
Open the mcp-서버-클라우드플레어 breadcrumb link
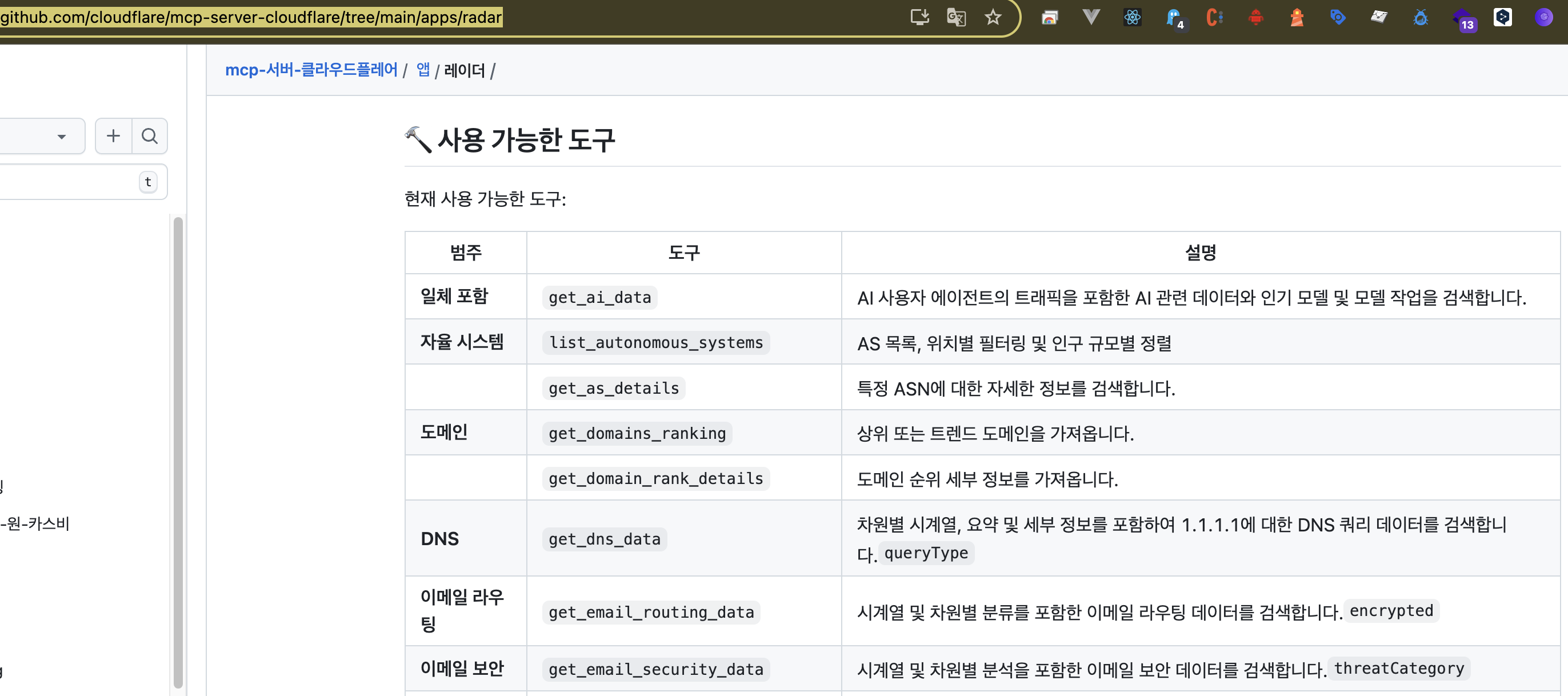pyautogui.click(x=311, y=70)
